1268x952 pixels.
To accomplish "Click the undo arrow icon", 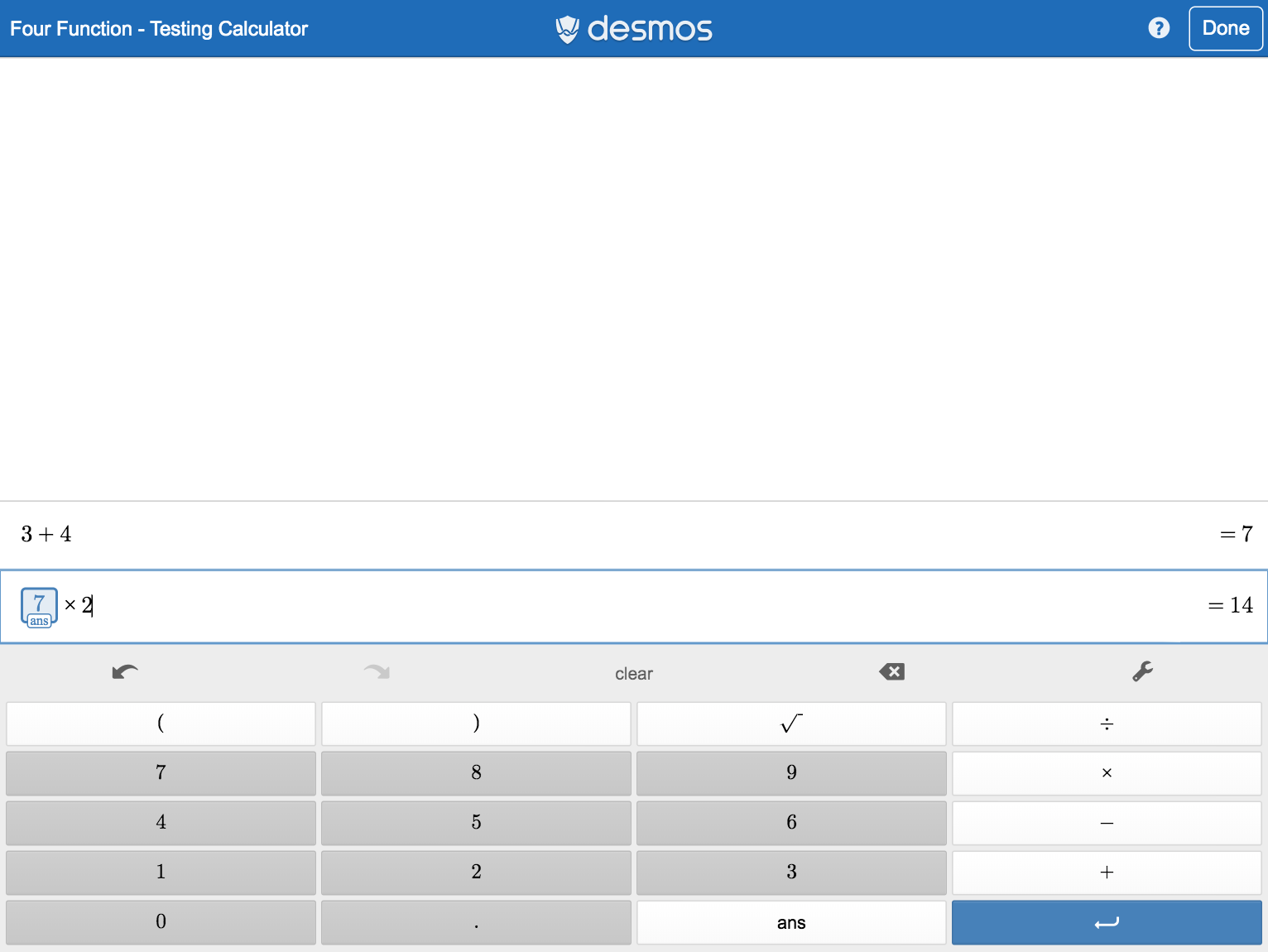I will pos(125,671).
